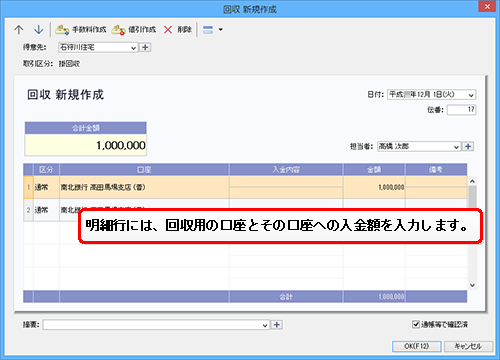Click the table scroll down arrow
The width and height of the screenshot is (500, 360).
tap(472, 285)
